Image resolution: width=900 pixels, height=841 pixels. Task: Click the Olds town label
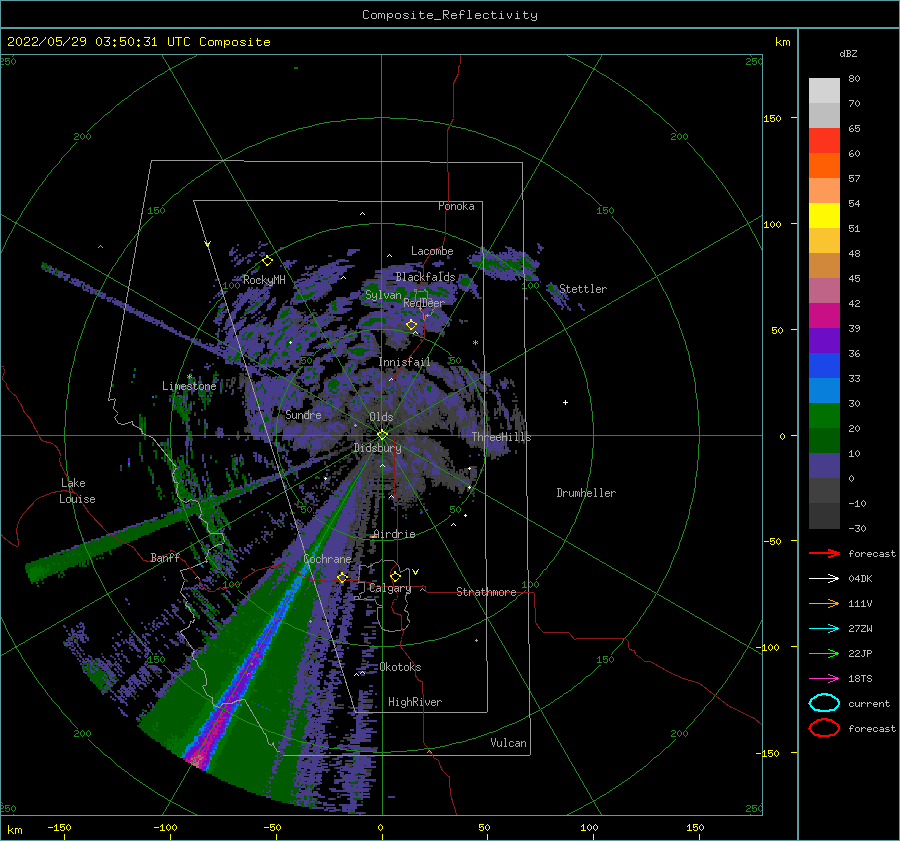click(x=381, y=417)
